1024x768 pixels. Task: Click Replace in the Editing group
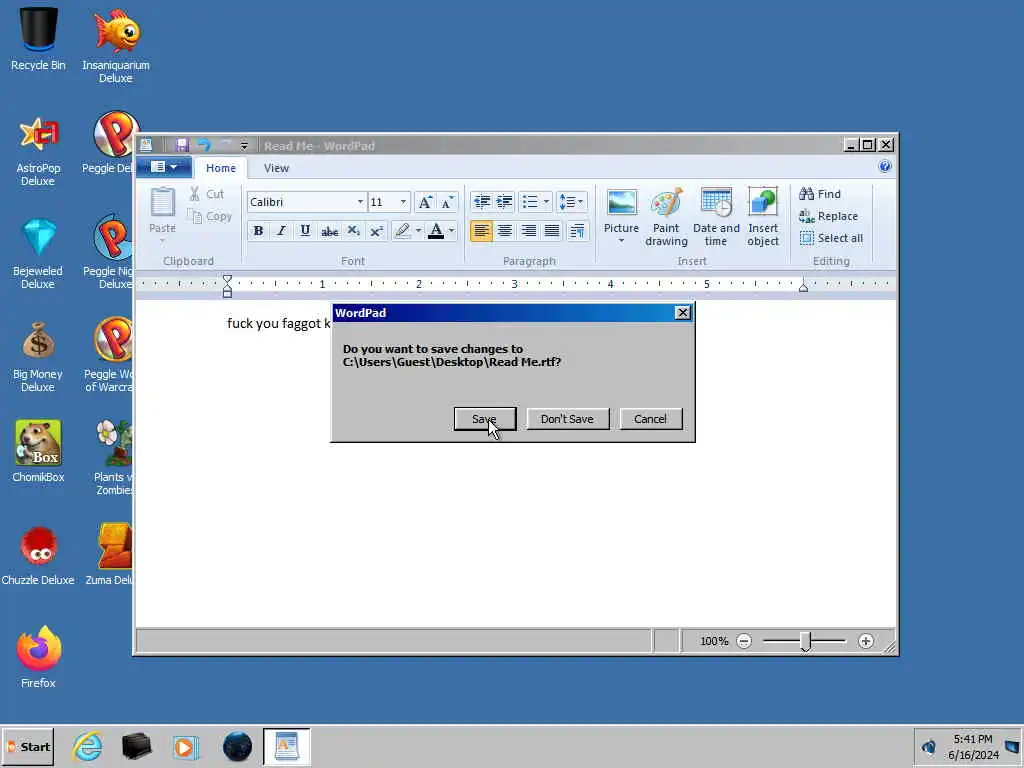pyautogui.click(x=829, y=216)
